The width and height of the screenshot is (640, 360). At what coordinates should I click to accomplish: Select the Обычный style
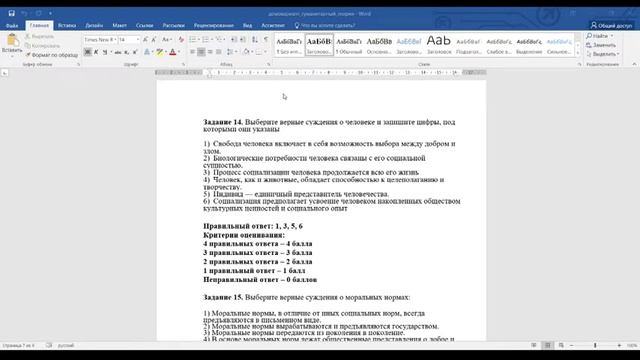pos(349,45)
